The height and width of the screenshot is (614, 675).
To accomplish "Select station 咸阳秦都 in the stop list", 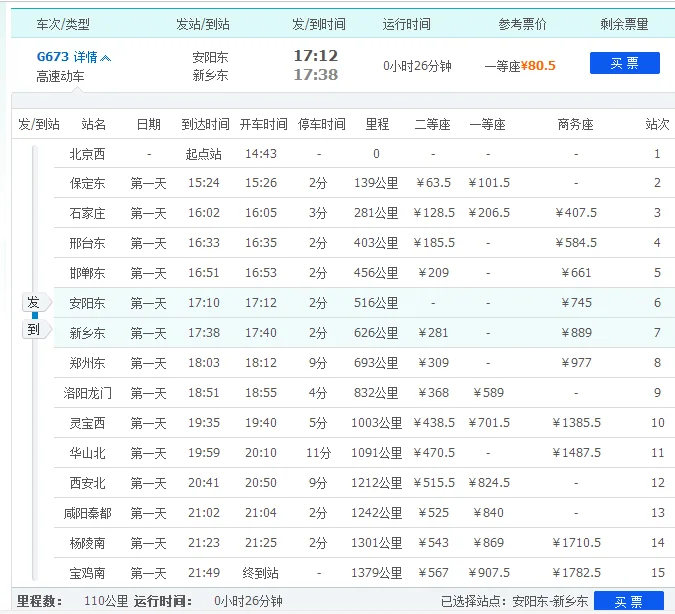I will click(87, 513).
